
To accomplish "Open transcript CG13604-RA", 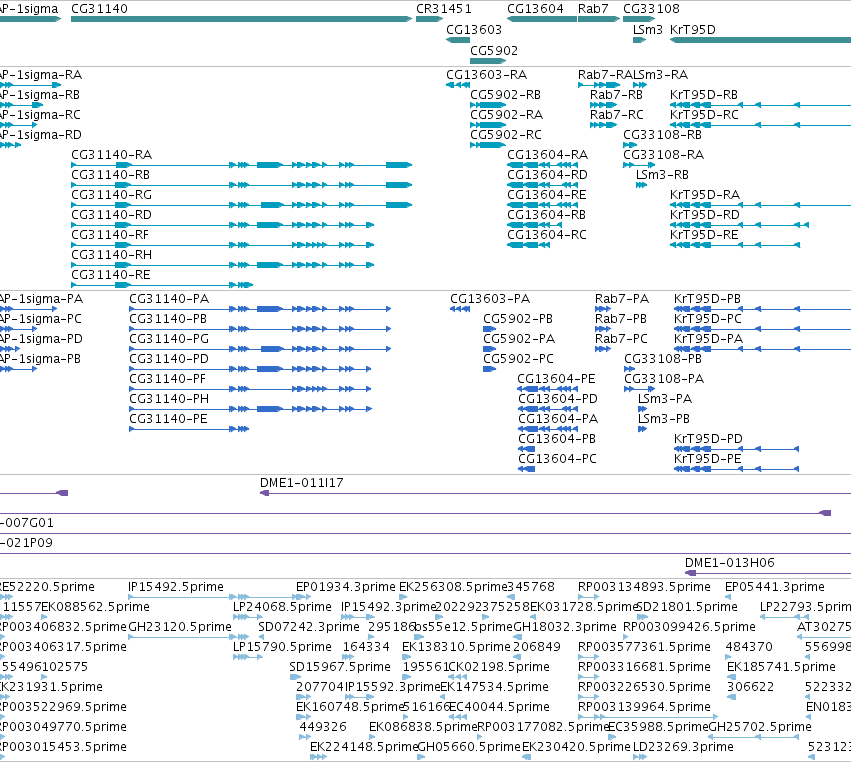I will tap(547, 155).
